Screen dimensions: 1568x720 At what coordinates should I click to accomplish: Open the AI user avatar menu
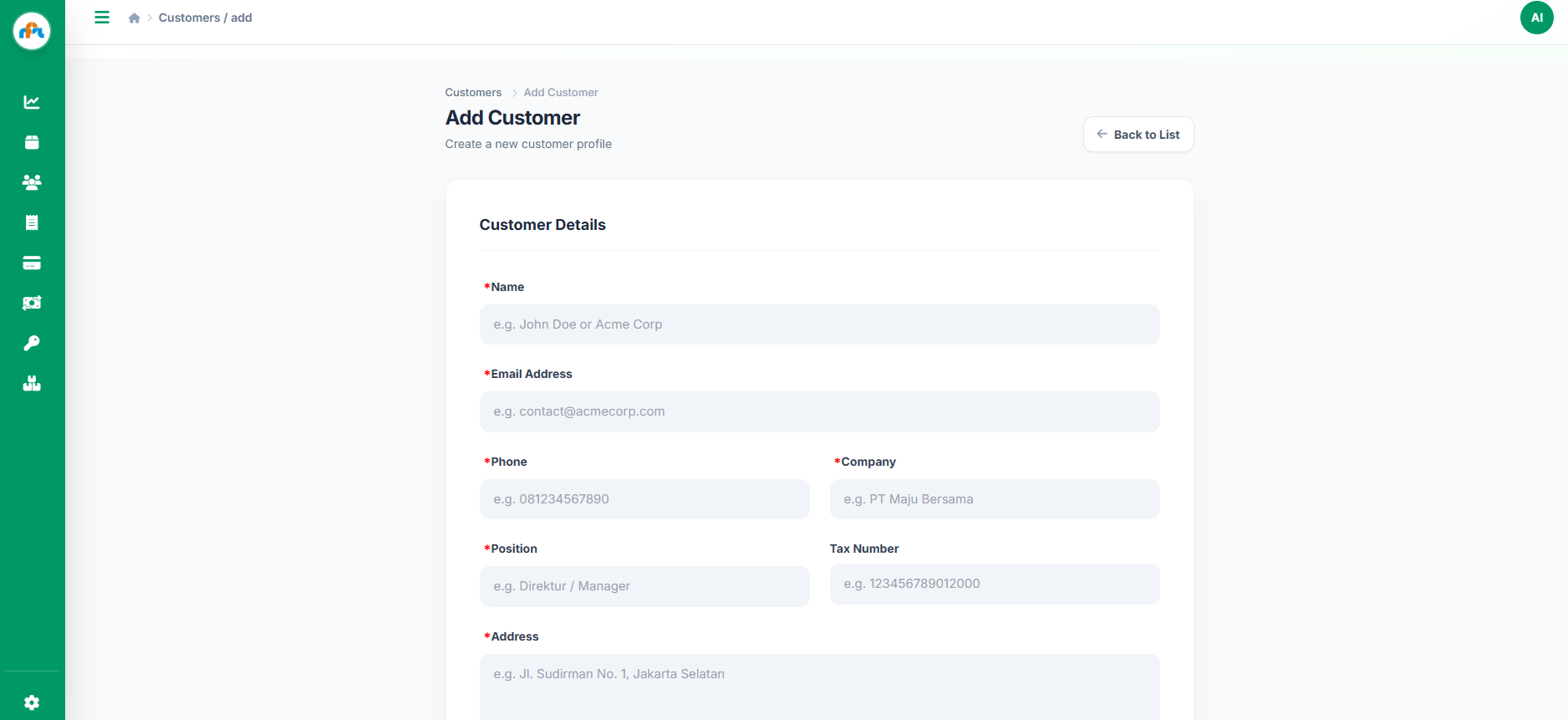click(x=1536, y=18)
